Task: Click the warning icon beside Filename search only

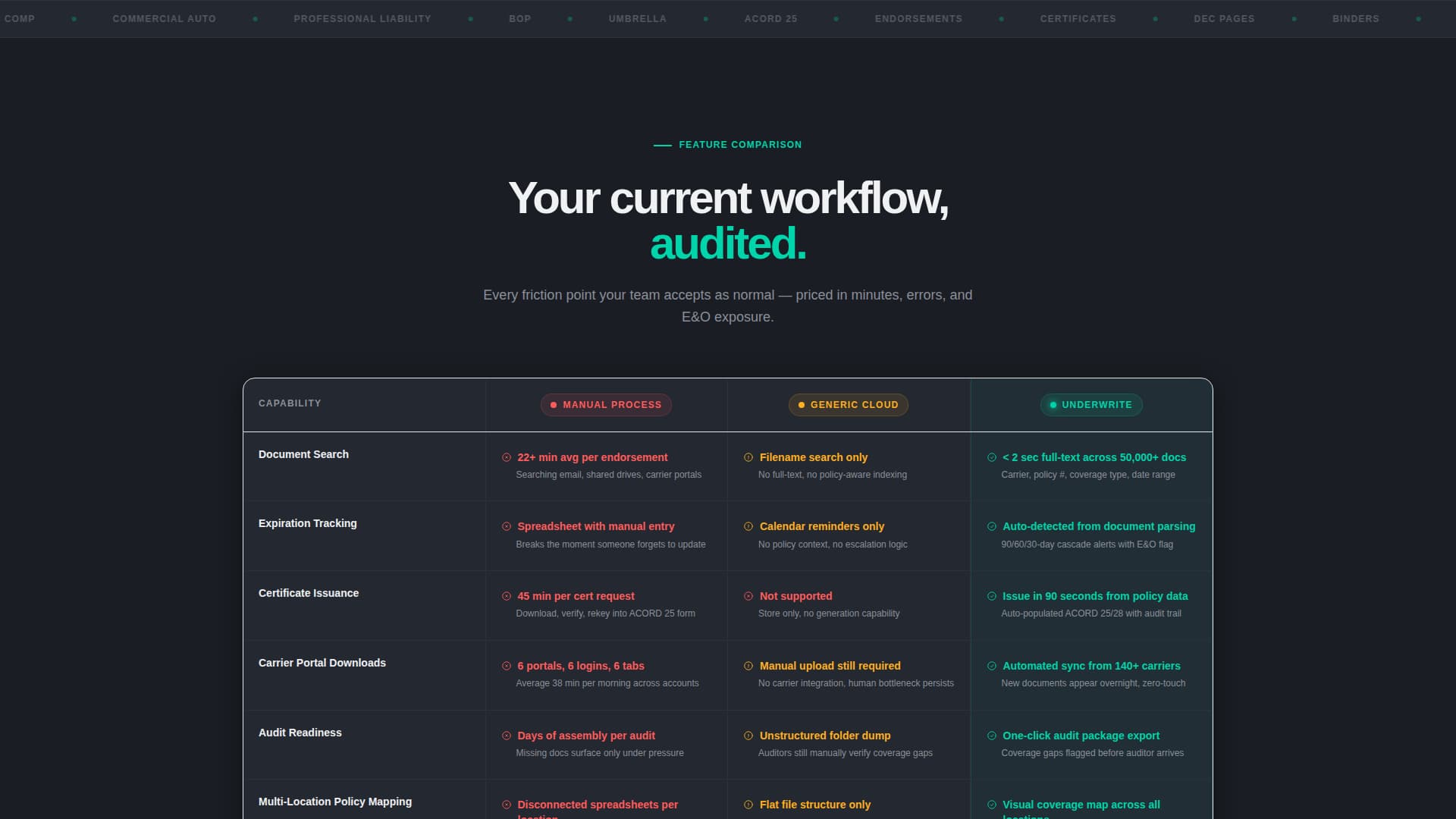Action: tap(748, 457)
